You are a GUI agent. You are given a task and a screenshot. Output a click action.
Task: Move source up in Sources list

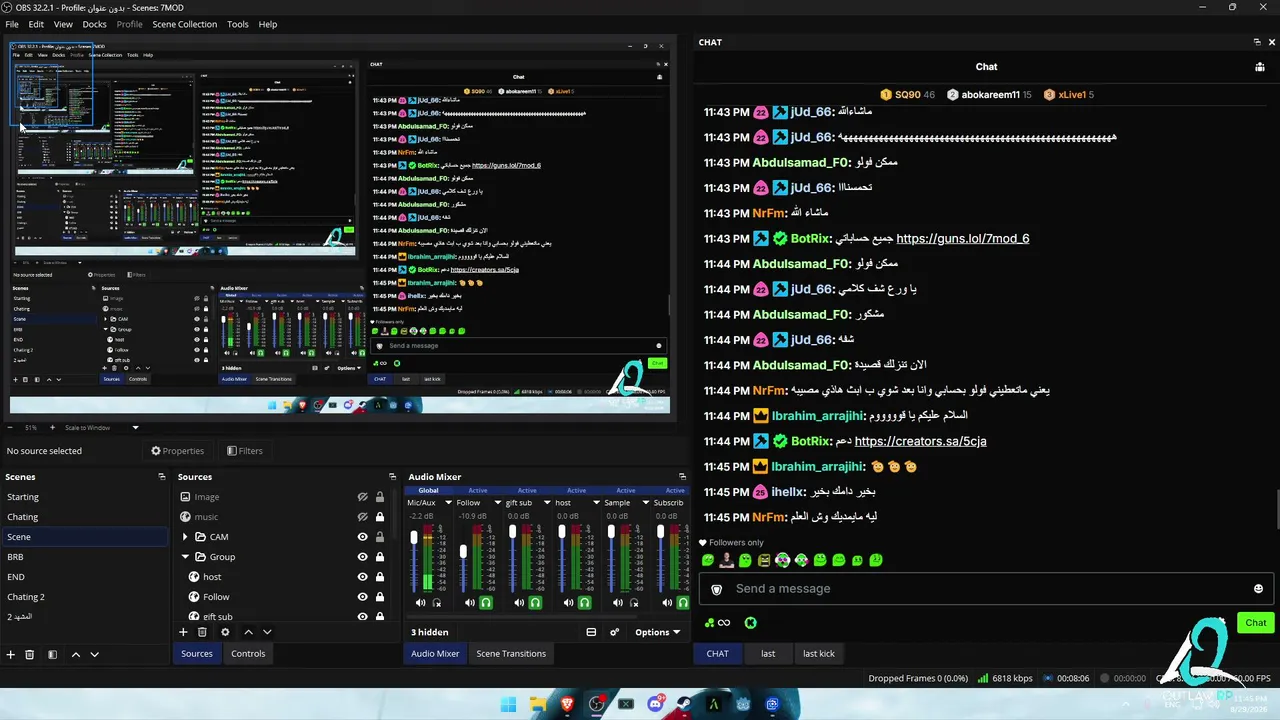[x=249, y=632]
